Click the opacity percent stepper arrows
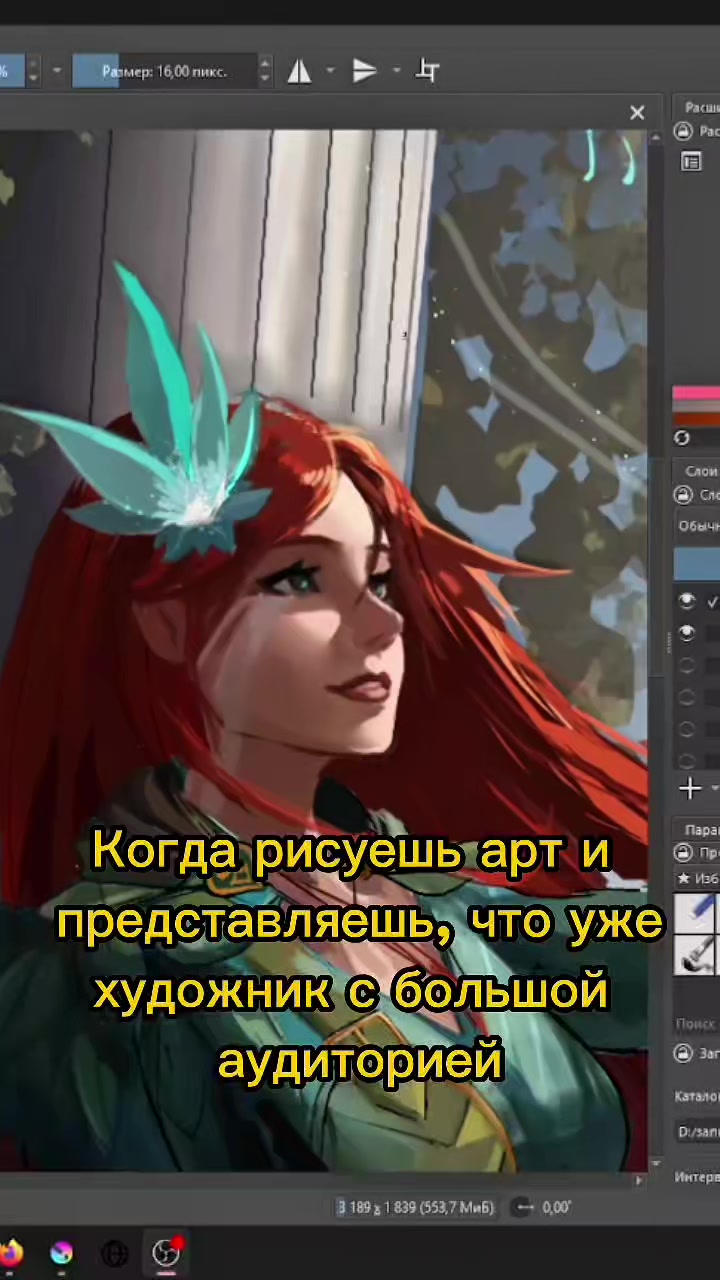 pyautogui.click(x=33, y=71)
